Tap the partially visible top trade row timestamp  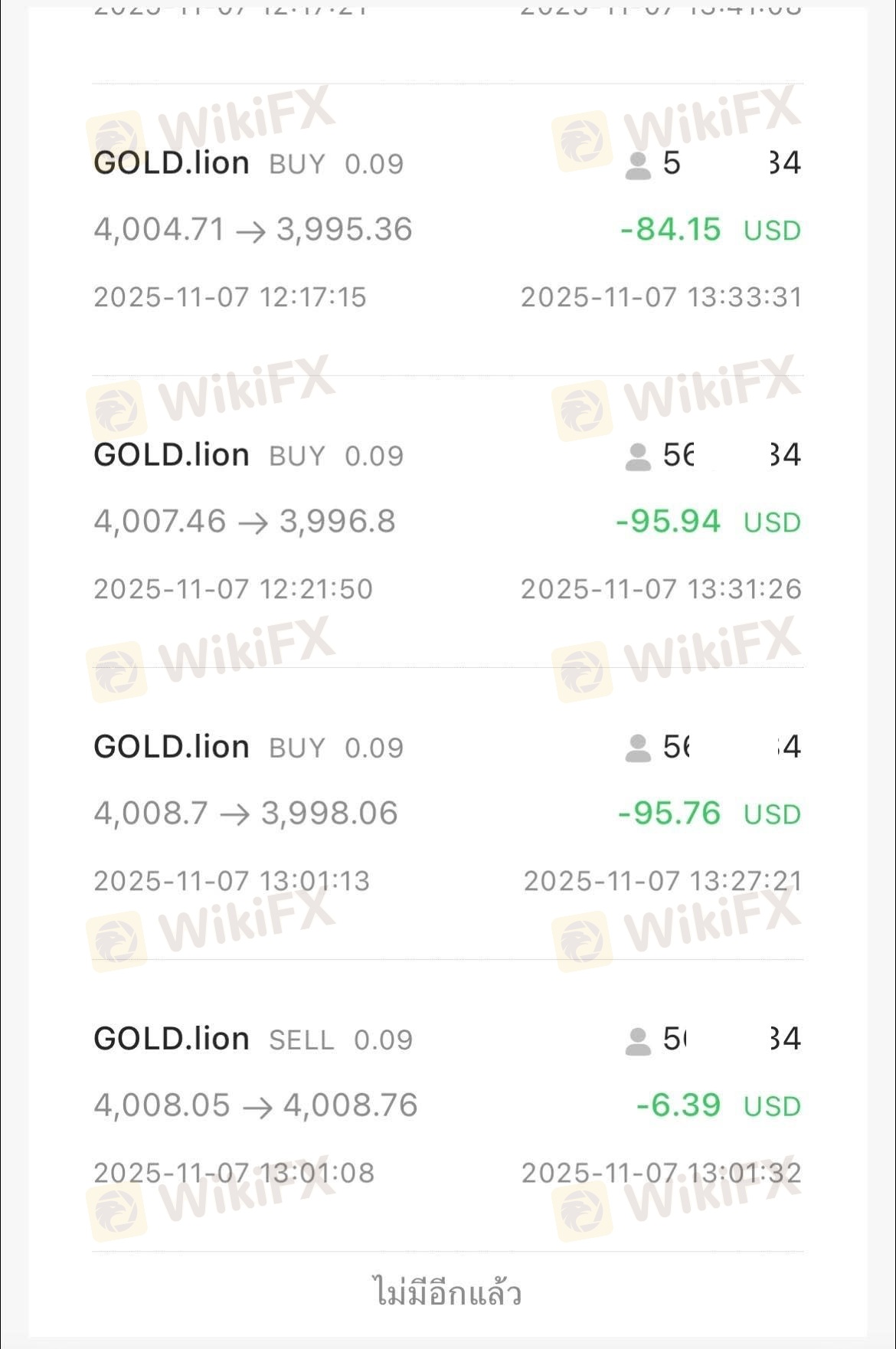pos(230,11)
